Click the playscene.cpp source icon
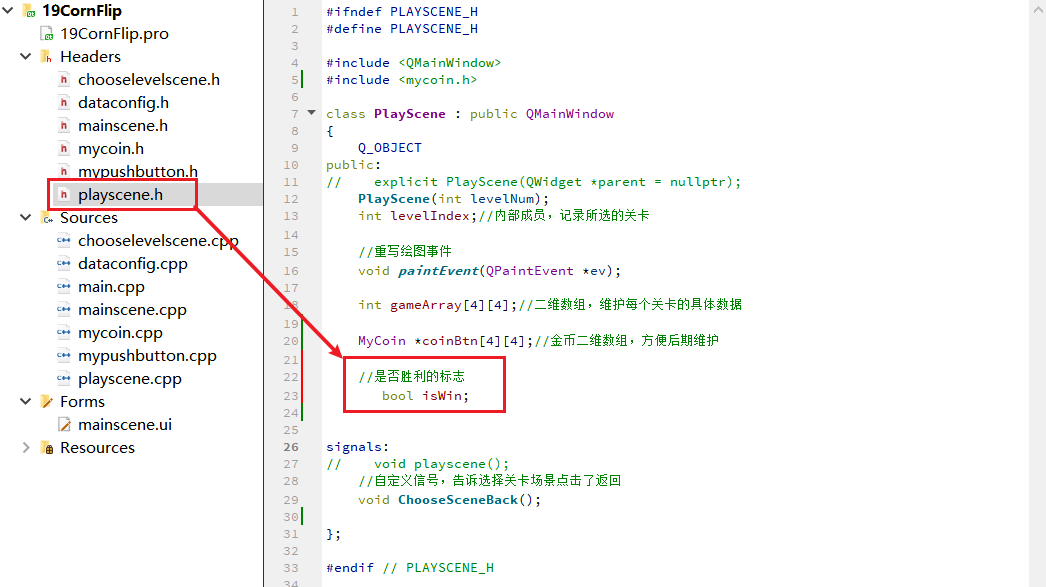Image resolution: width=1046 pixels, height=587 pixels. [64, 379]
